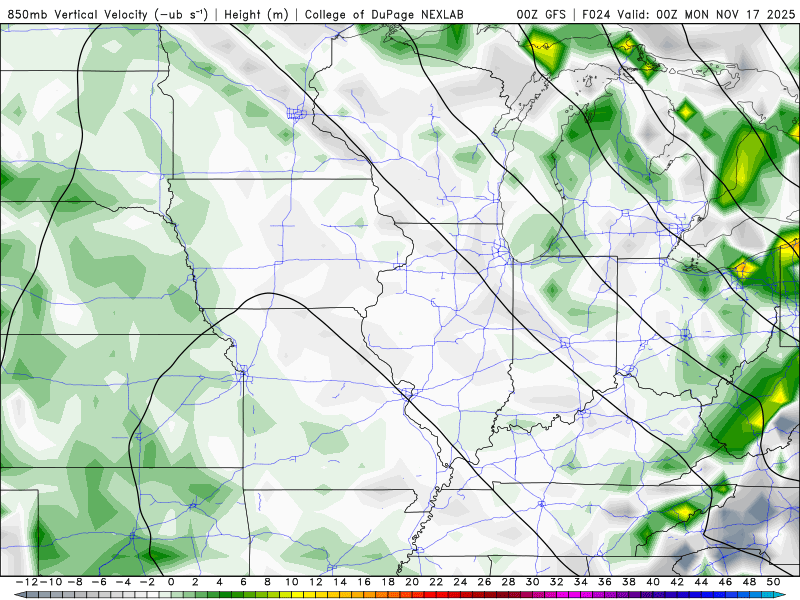This screenshot has width=800, height=600.
Task: Select the -6 value on the color scale
Action: [x=99, y=582]
